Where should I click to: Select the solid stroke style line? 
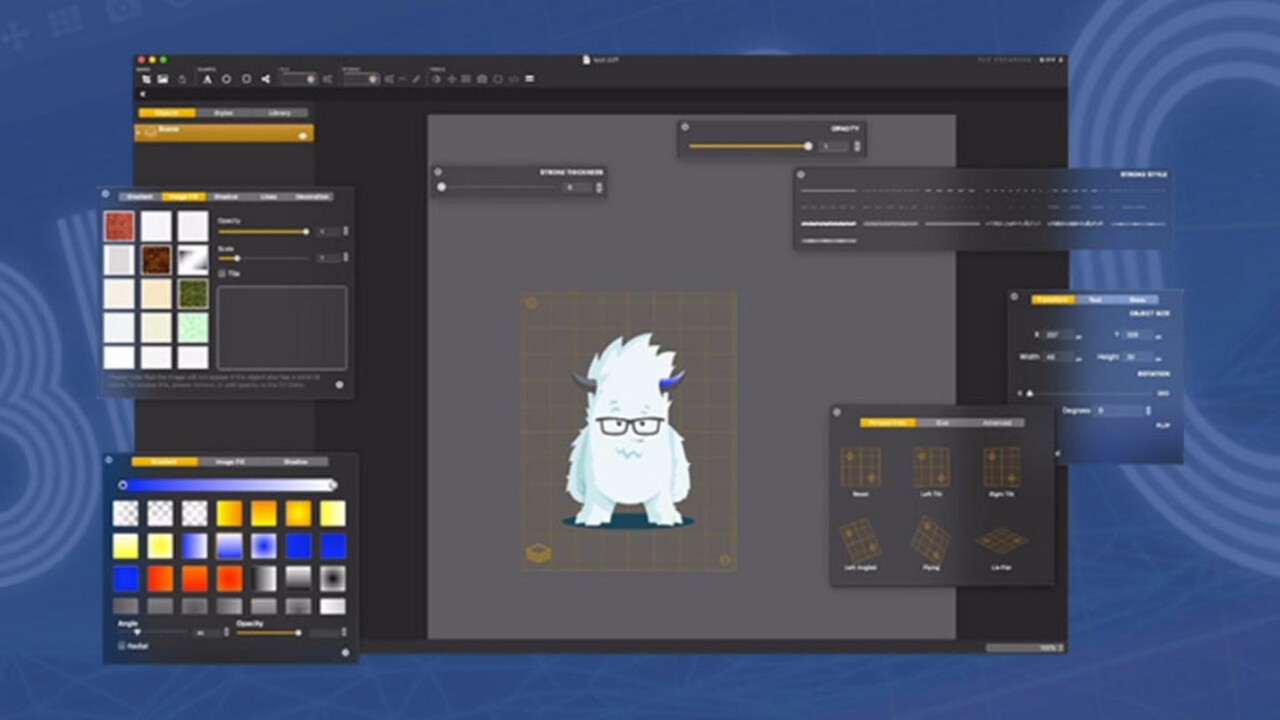click(829, 190)
